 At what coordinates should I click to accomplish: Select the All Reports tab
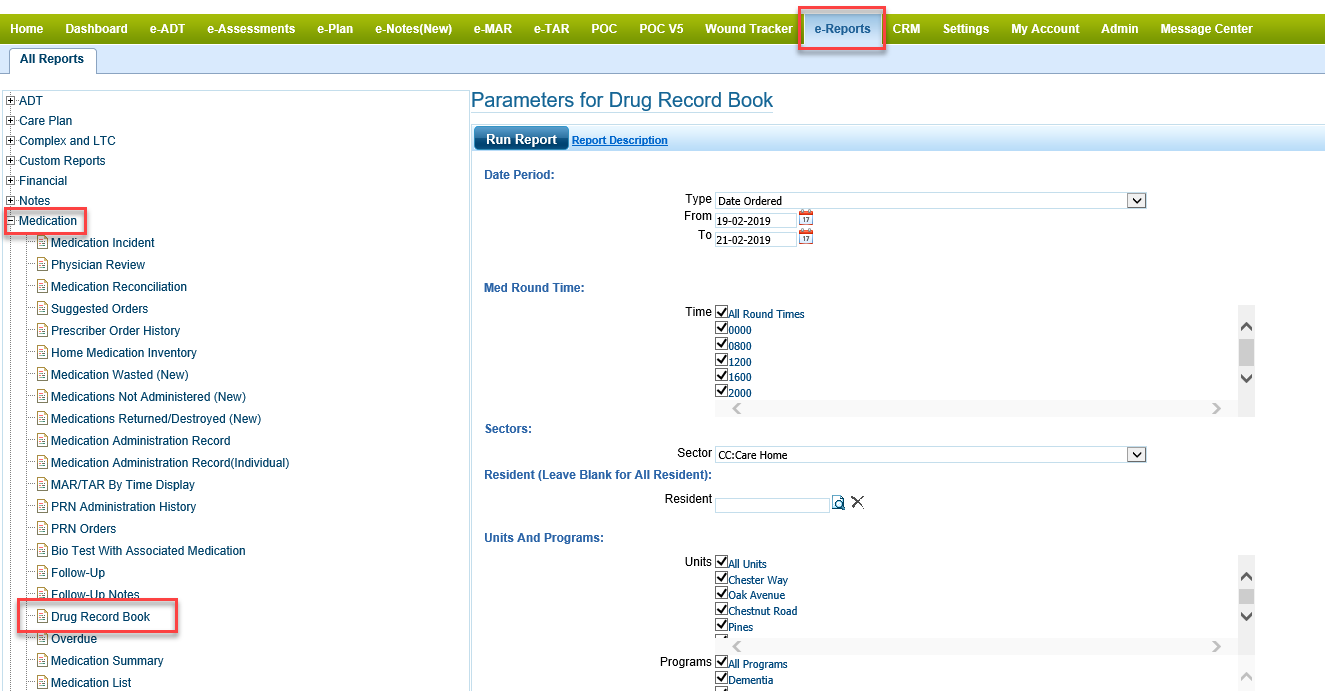[x=53, y=59]
